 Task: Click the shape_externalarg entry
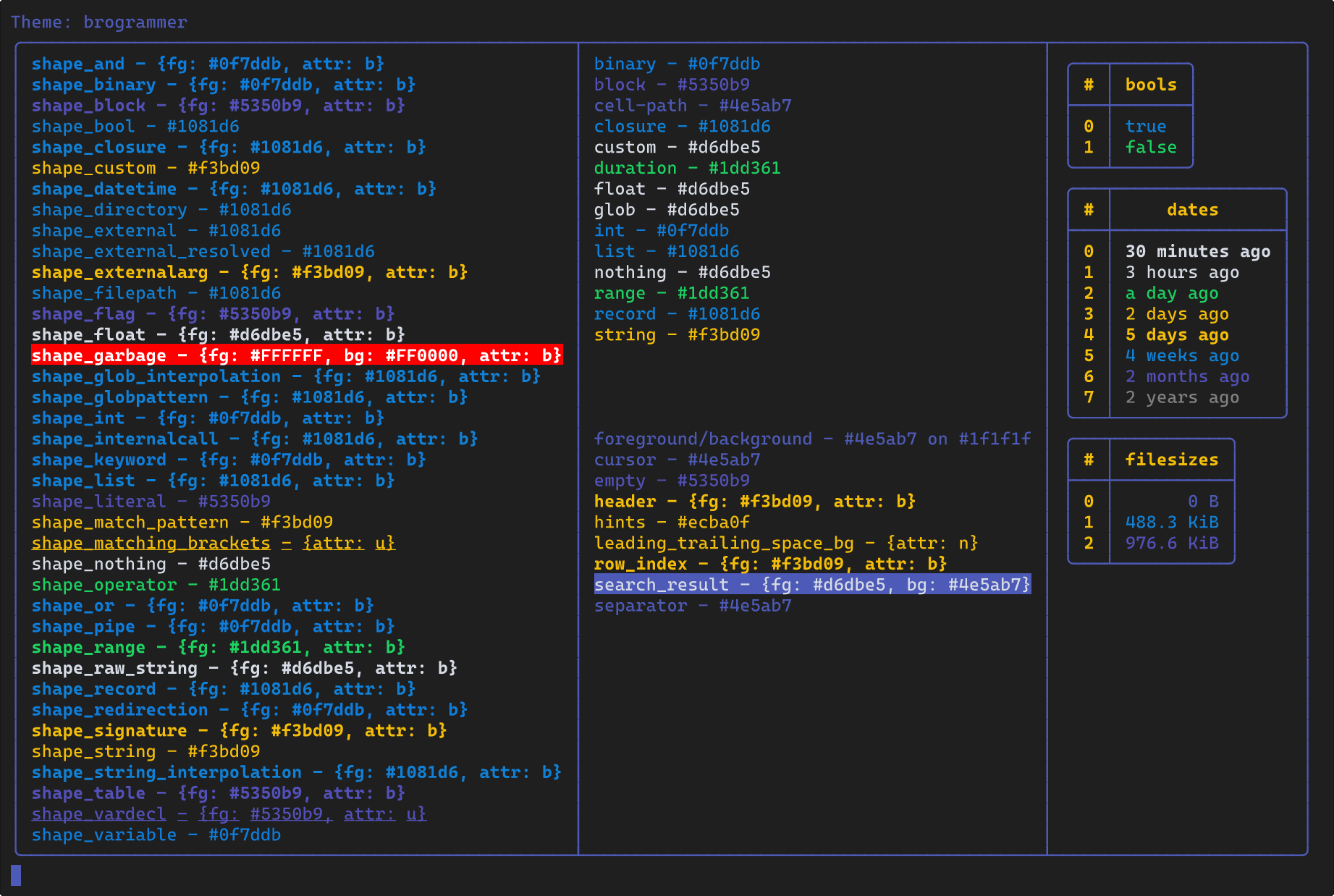click(250, 273)
